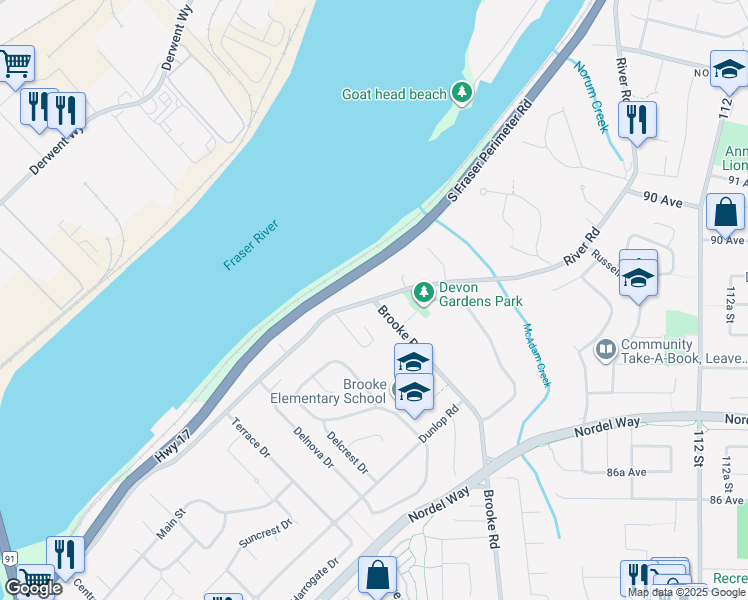The width and height of the screenshot is (748, 600).
Task: Open the school marker beside 112 St top
Action: coord(729,71)
